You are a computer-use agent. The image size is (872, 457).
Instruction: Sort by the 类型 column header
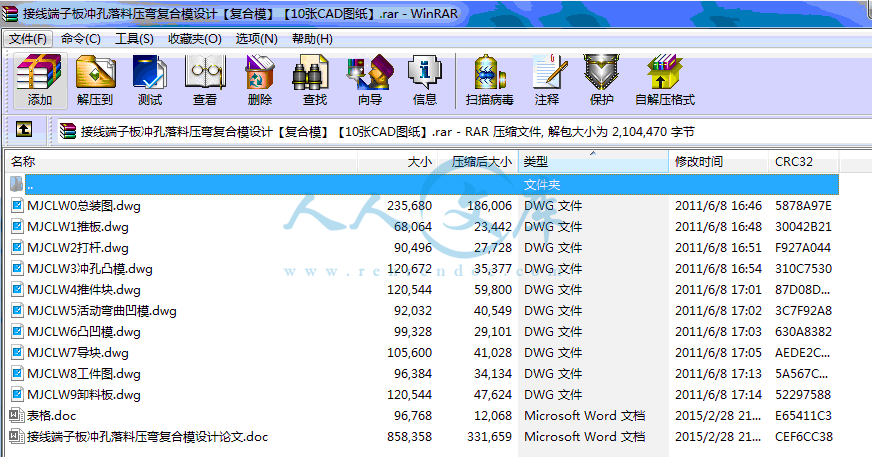593,162
